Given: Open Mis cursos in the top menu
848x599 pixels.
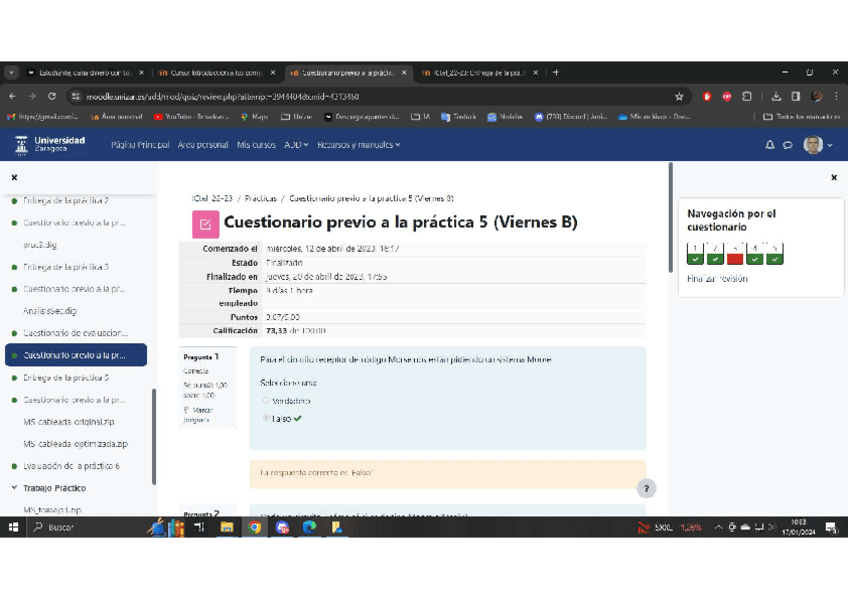Looking at the screenshot, I should click(x=256, y=145).
